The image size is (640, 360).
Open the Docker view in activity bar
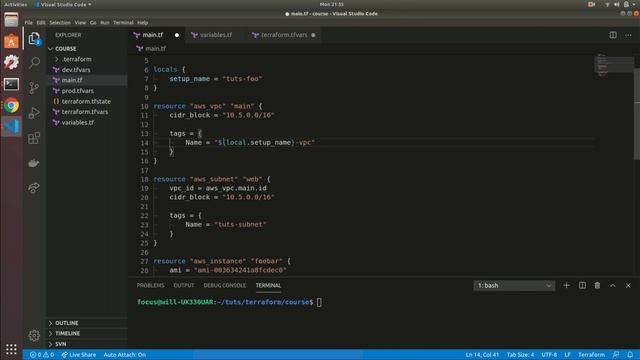coord(34,163)
